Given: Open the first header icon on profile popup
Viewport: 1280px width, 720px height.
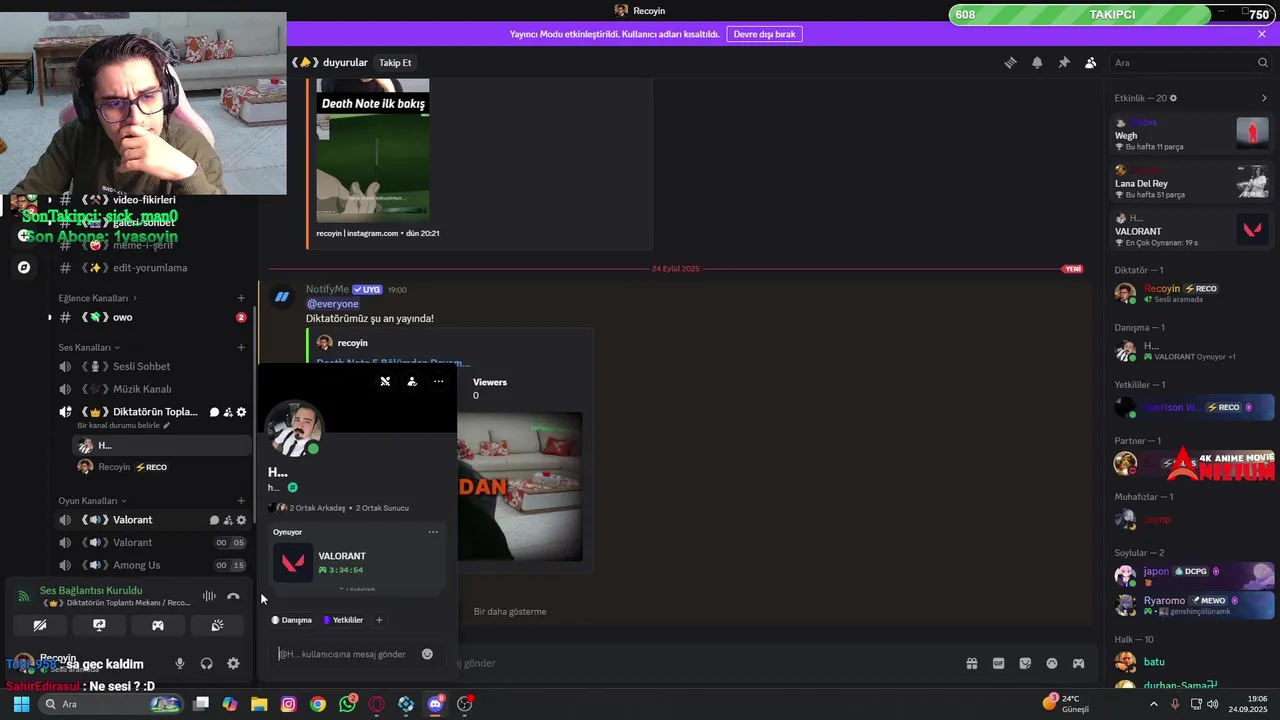Looking at the screenshot, I should [x=385, y=381].
